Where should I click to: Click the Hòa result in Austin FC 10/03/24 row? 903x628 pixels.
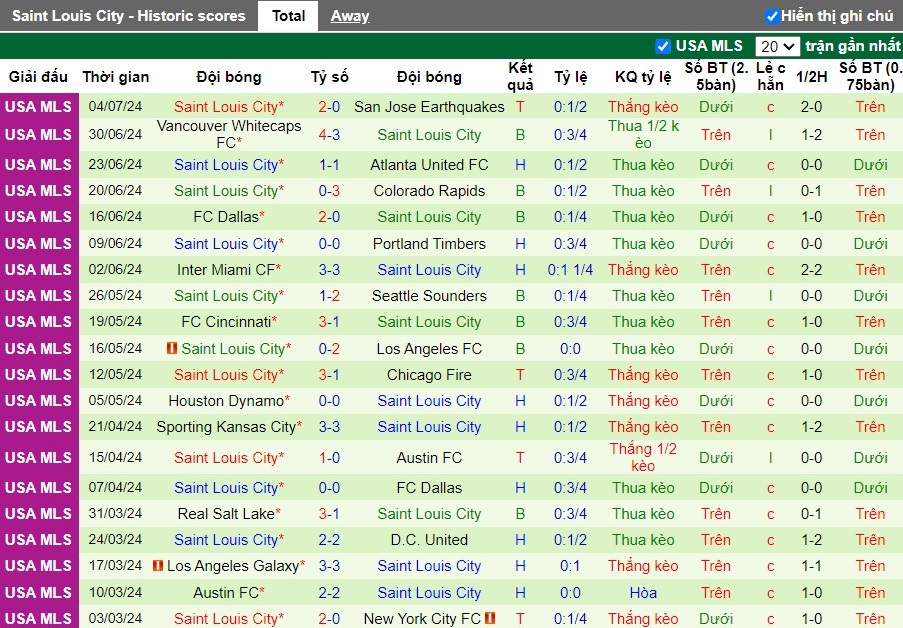(643, 592)
